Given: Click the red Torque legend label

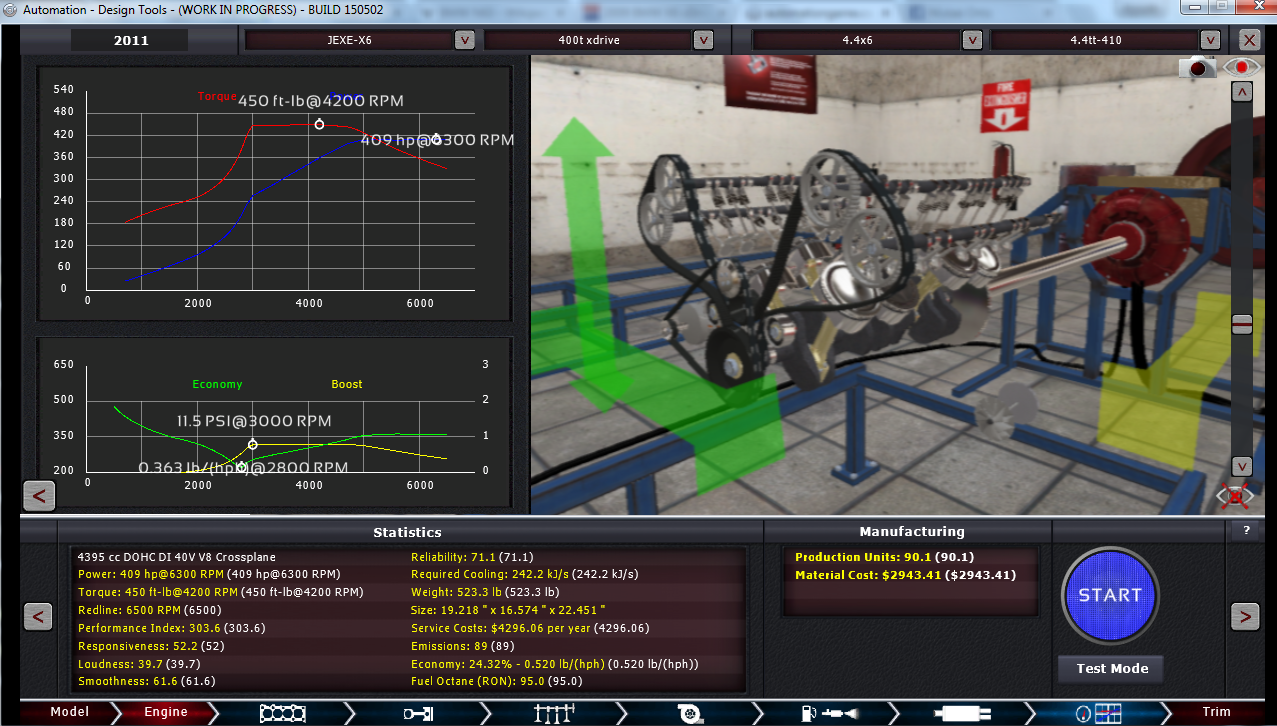Looking at the screenshot, I should tap(217, 97).
